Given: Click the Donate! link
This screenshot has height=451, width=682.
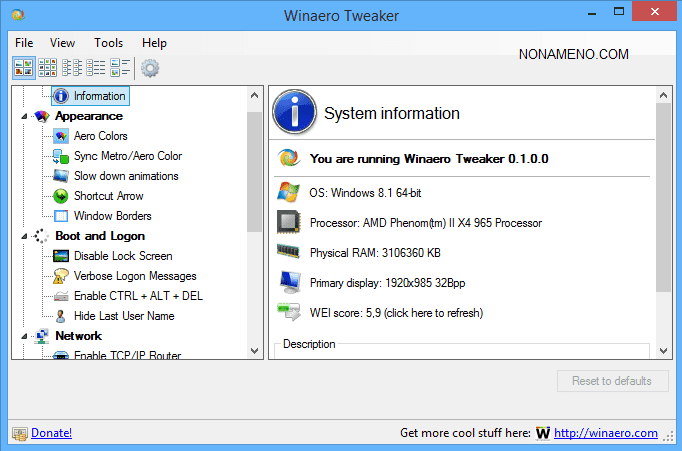Looking at the screenshot, I should click(51, 433).
